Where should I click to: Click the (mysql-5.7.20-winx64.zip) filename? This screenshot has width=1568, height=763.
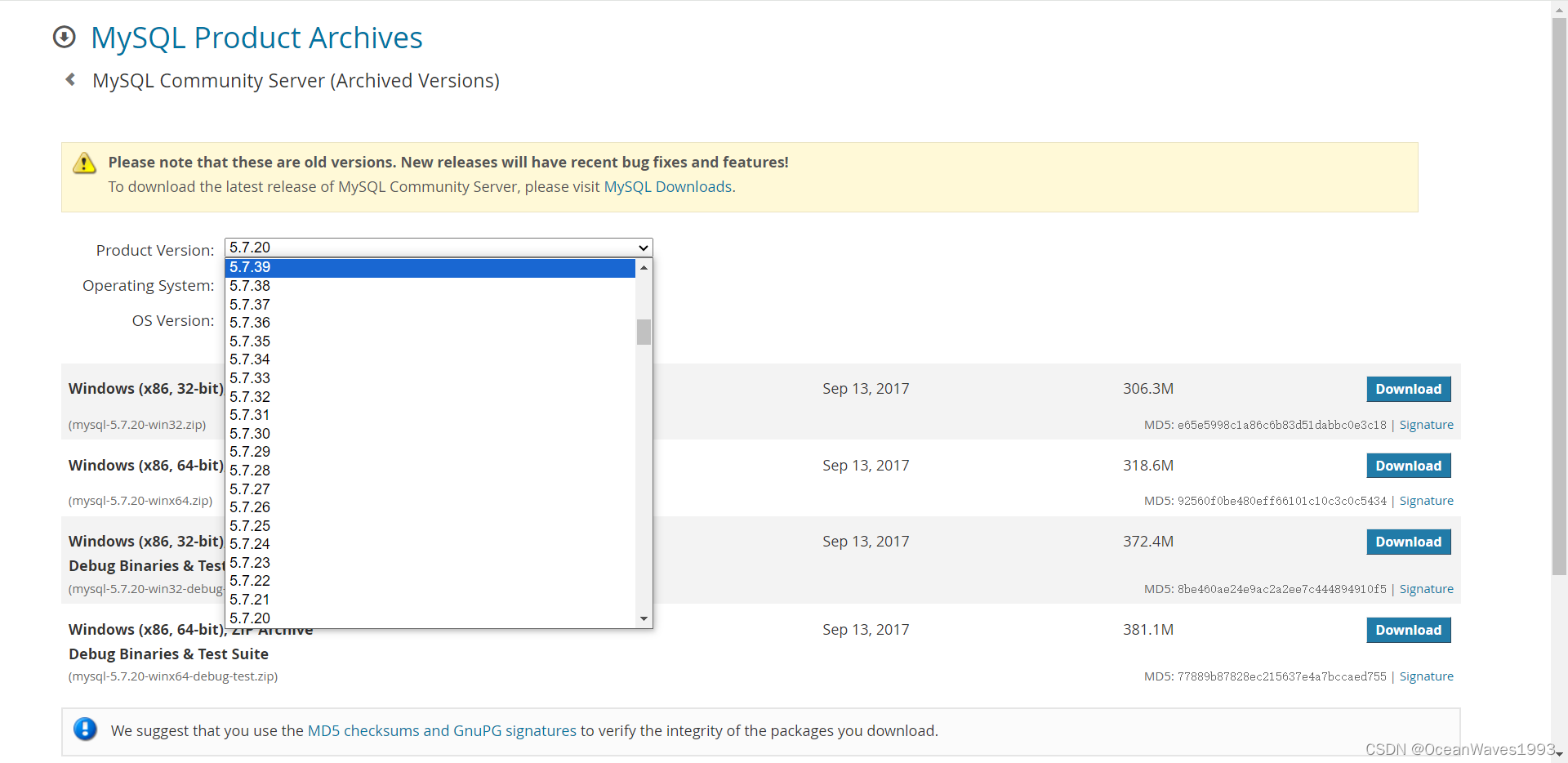point(140,501)
